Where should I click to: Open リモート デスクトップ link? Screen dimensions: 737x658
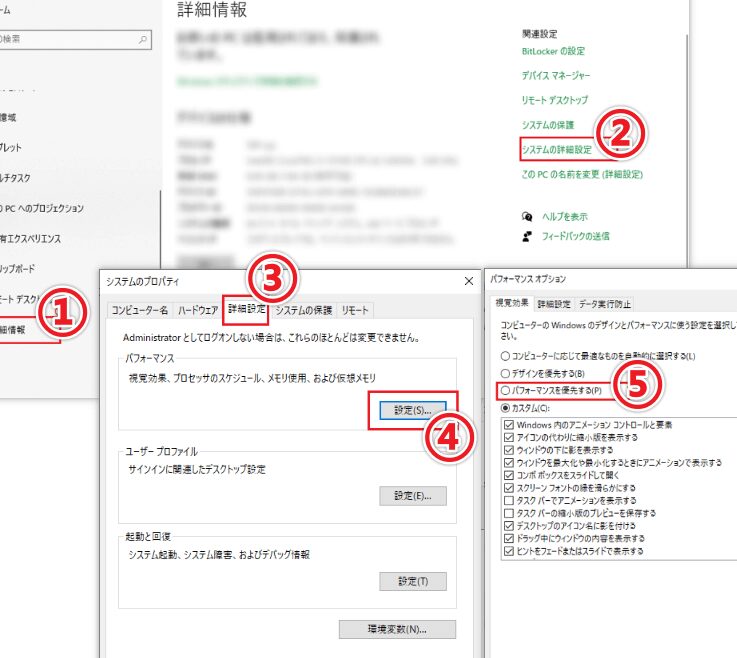(x=555, y=100)
